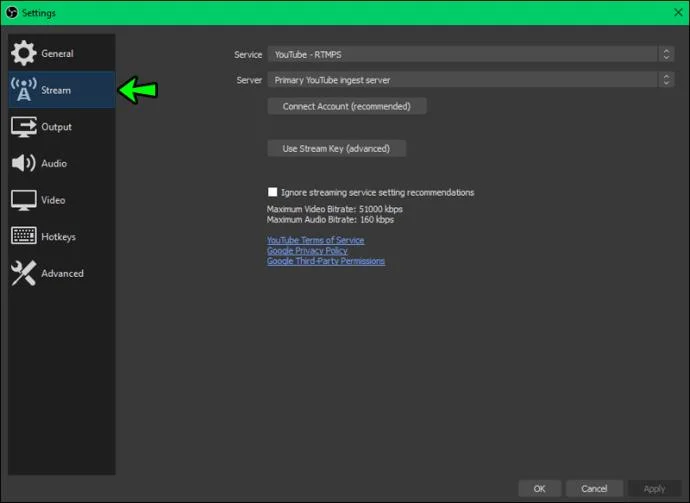Open the YouTube Terms of Service link
This screenshot has height=503, width=690.
[316, 240]
